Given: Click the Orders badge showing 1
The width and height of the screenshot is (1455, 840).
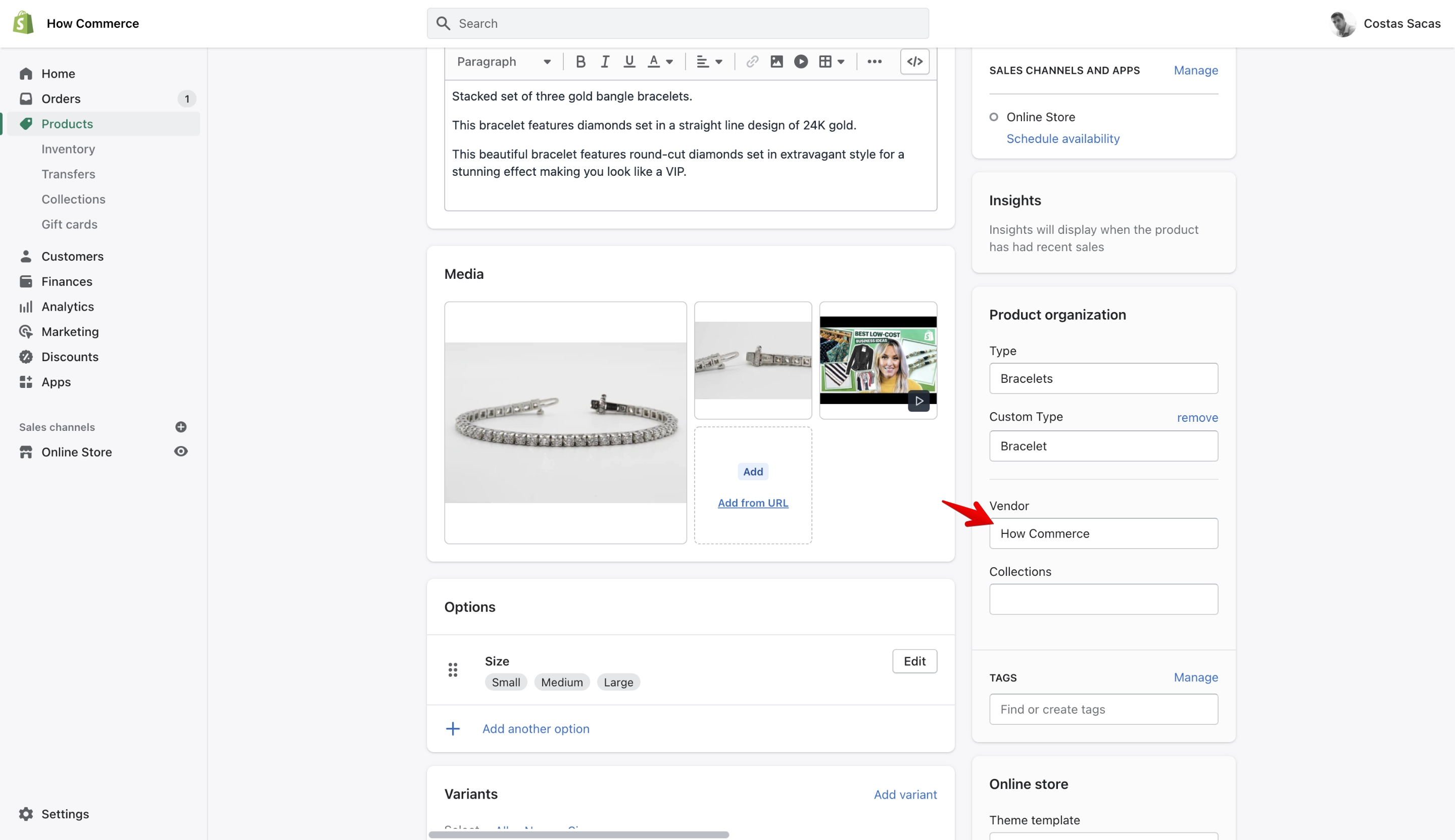Looking at the screenshot, I should [186, 98].
